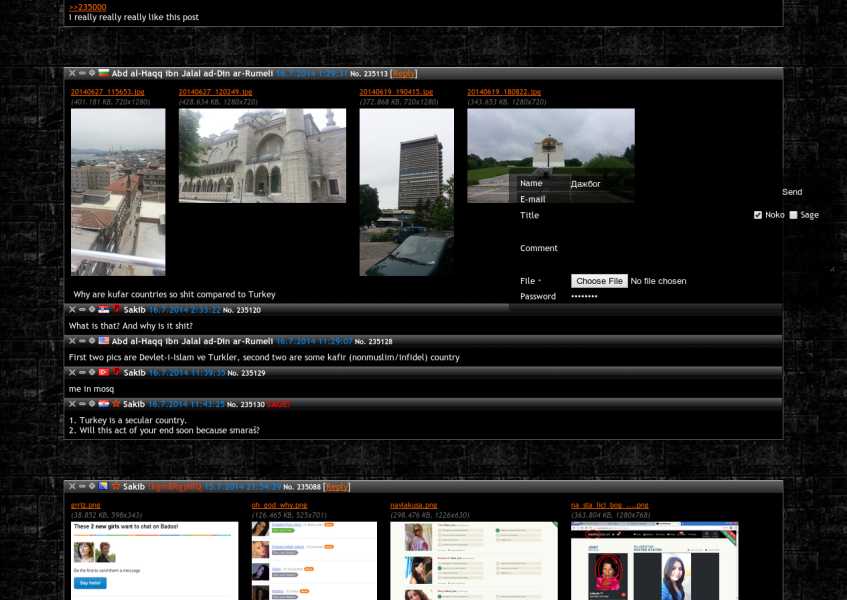The width and height of the screenshot is (847, 600).
Task: Open the oh_god_why.png file link
Action: 279,505
